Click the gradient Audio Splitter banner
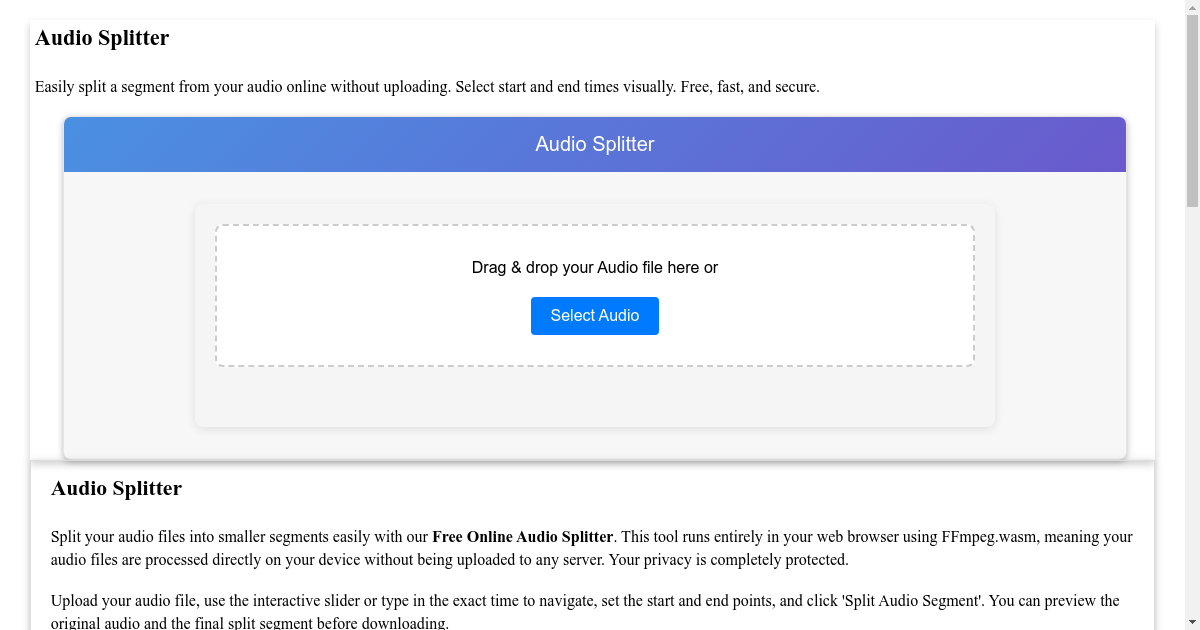 [x=594, y=144]
